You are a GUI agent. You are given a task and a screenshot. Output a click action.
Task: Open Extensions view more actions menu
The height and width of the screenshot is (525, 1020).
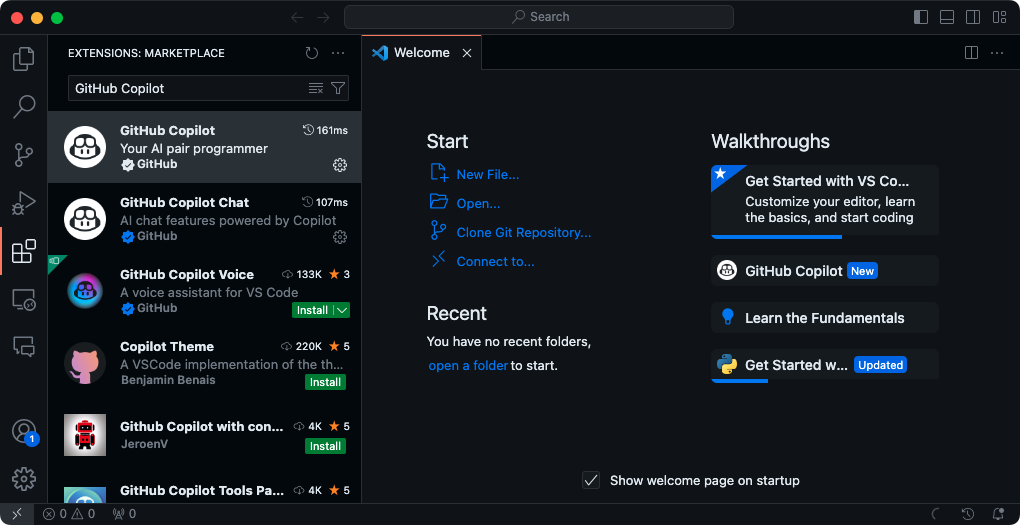338,53
